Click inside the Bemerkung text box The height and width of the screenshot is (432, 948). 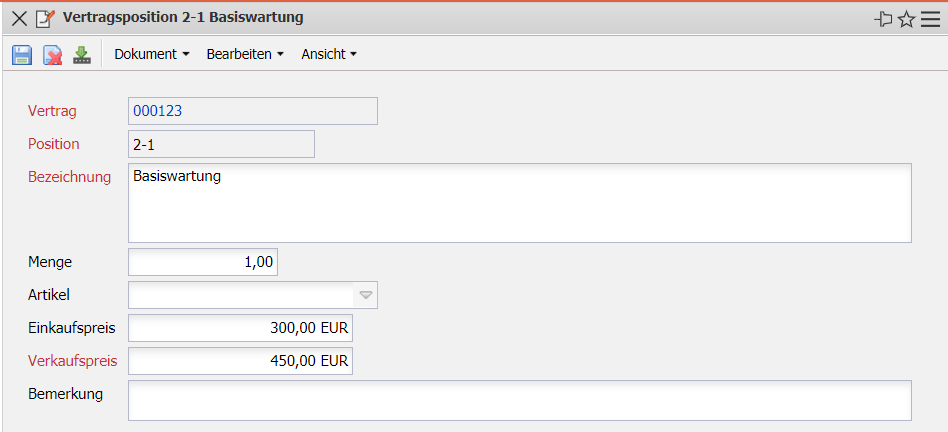coord(519,400)
